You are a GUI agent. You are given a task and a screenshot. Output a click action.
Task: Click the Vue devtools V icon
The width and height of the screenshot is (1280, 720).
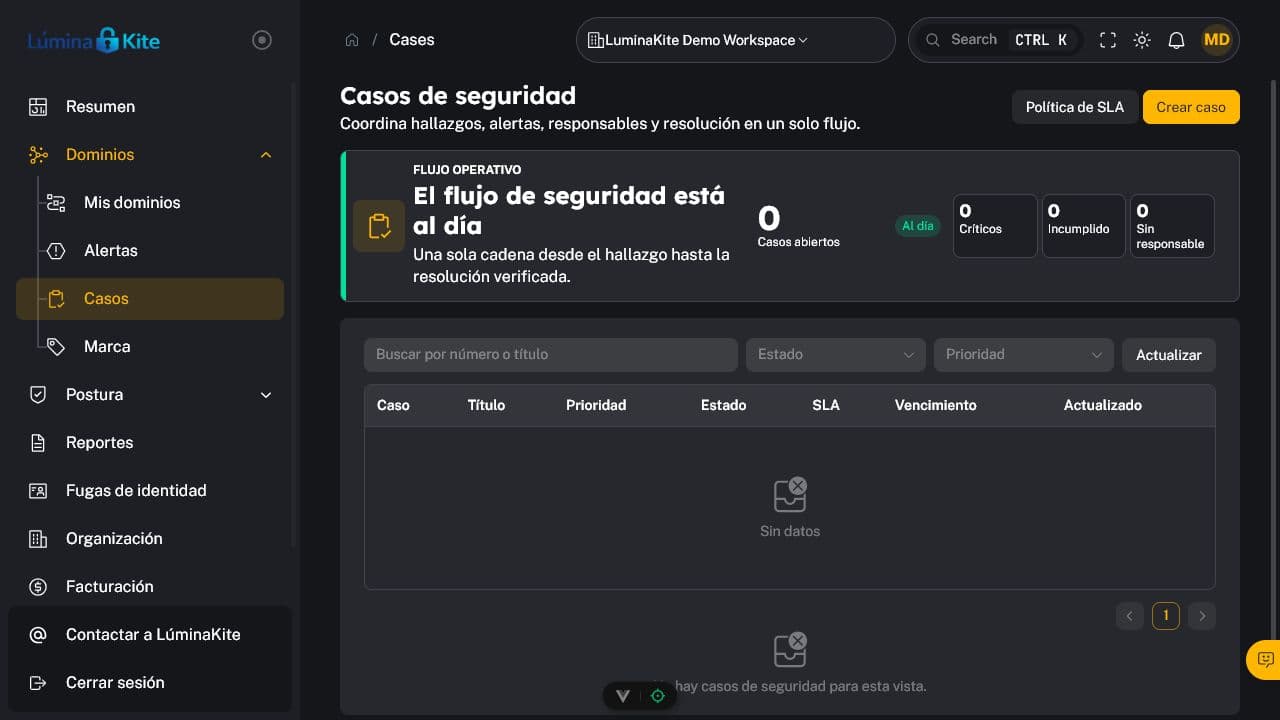tap(623, 696)
